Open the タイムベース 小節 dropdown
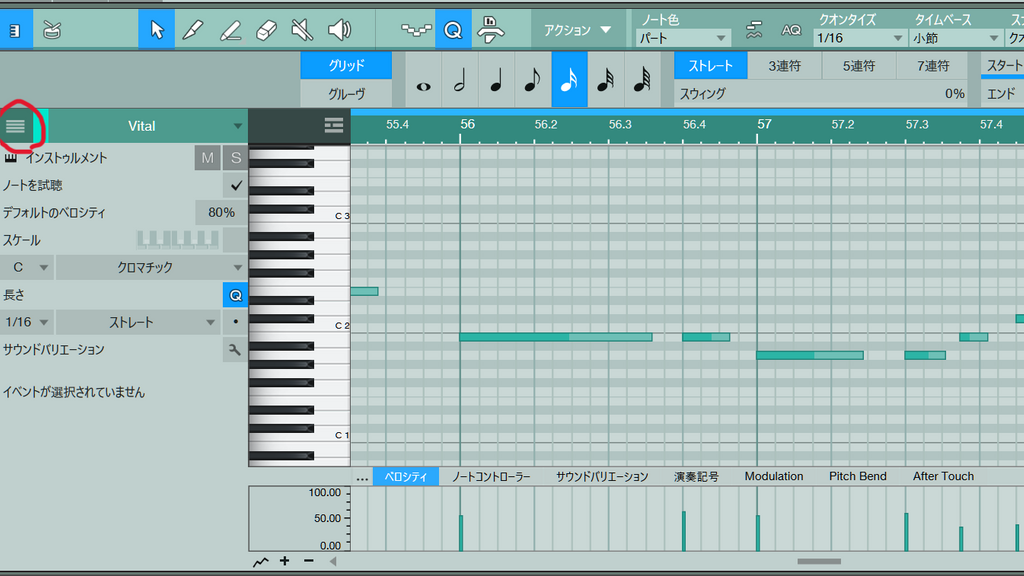 point(956,39)
